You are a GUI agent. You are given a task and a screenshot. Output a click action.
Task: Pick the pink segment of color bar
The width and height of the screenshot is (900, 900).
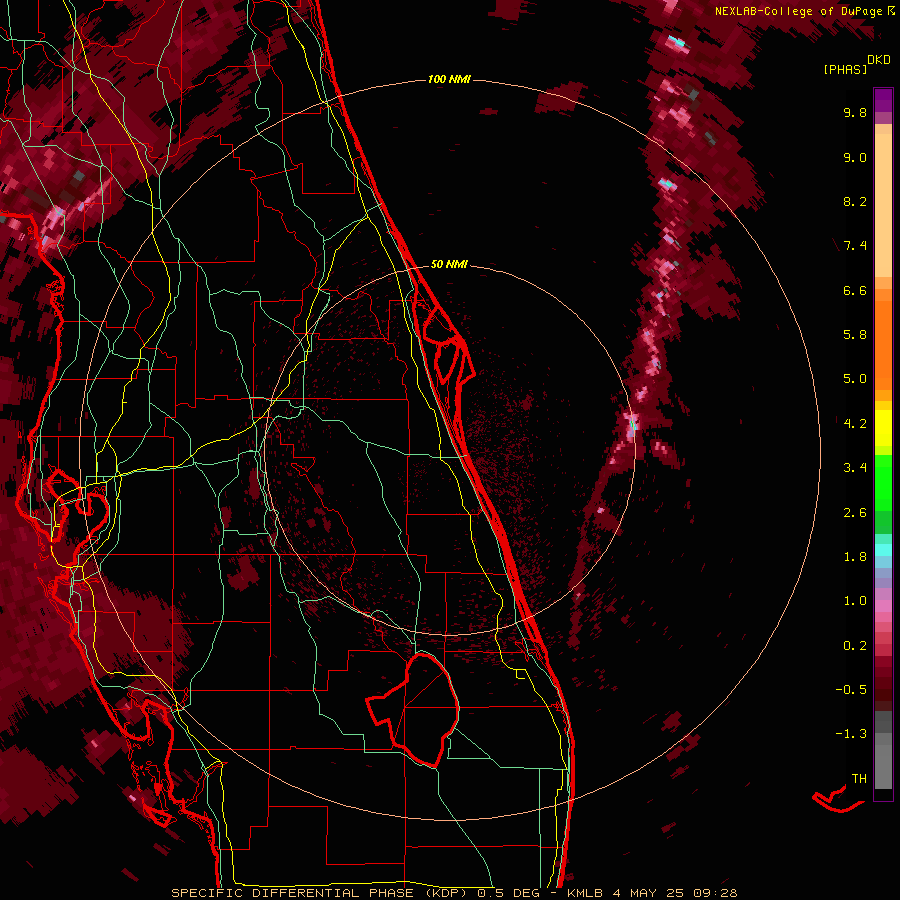(x=883, y=606)
